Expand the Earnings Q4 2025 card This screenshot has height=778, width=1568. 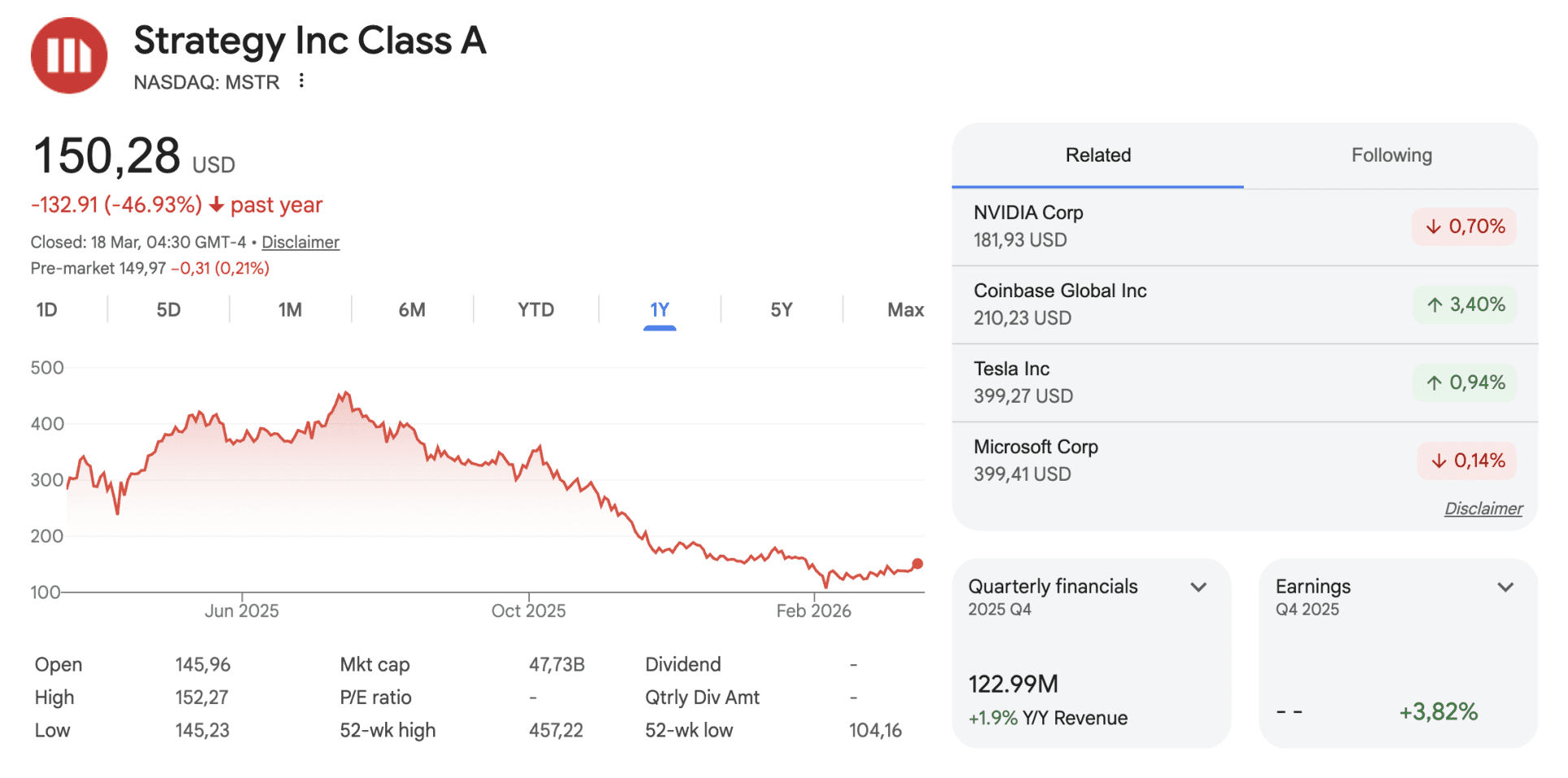tap(1505, 587)
